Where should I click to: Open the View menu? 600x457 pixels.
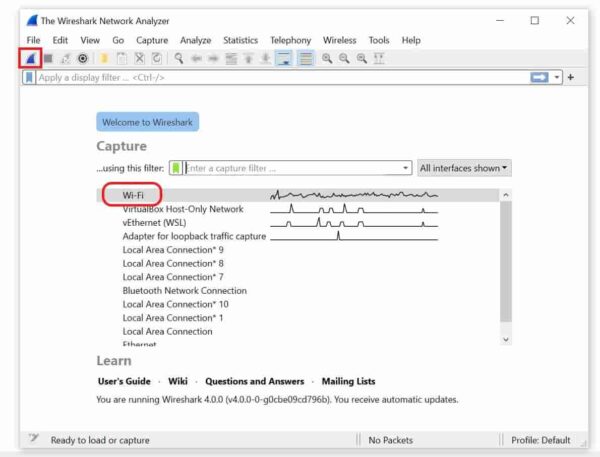[x=90, y=40]
